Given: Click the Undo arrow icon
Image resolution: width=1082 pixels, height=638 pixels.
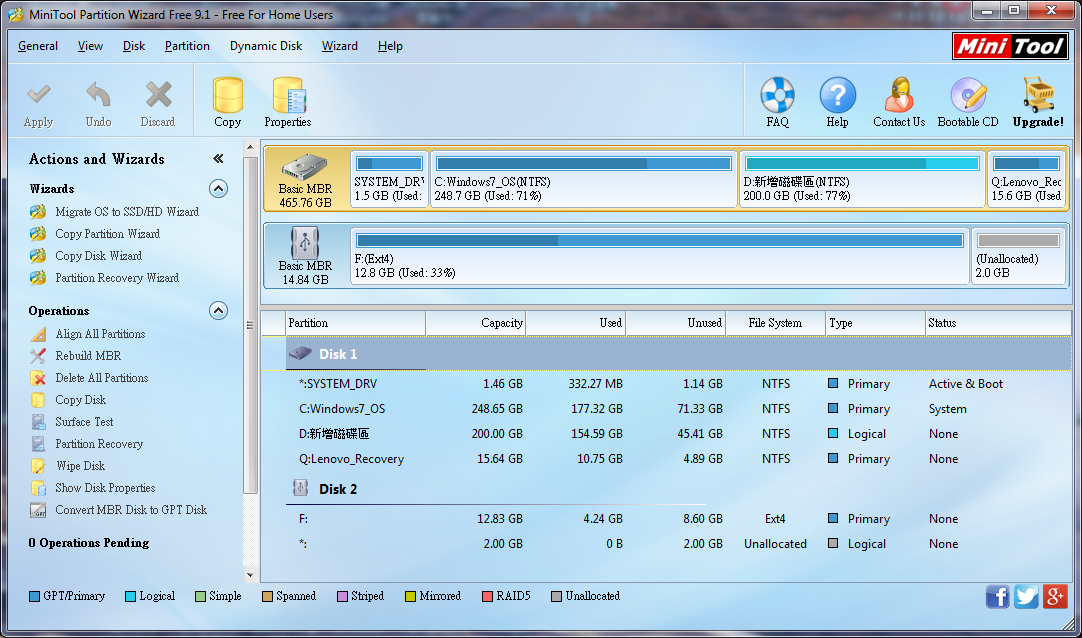Looking at the screenshot, I should tap(98, 94).
